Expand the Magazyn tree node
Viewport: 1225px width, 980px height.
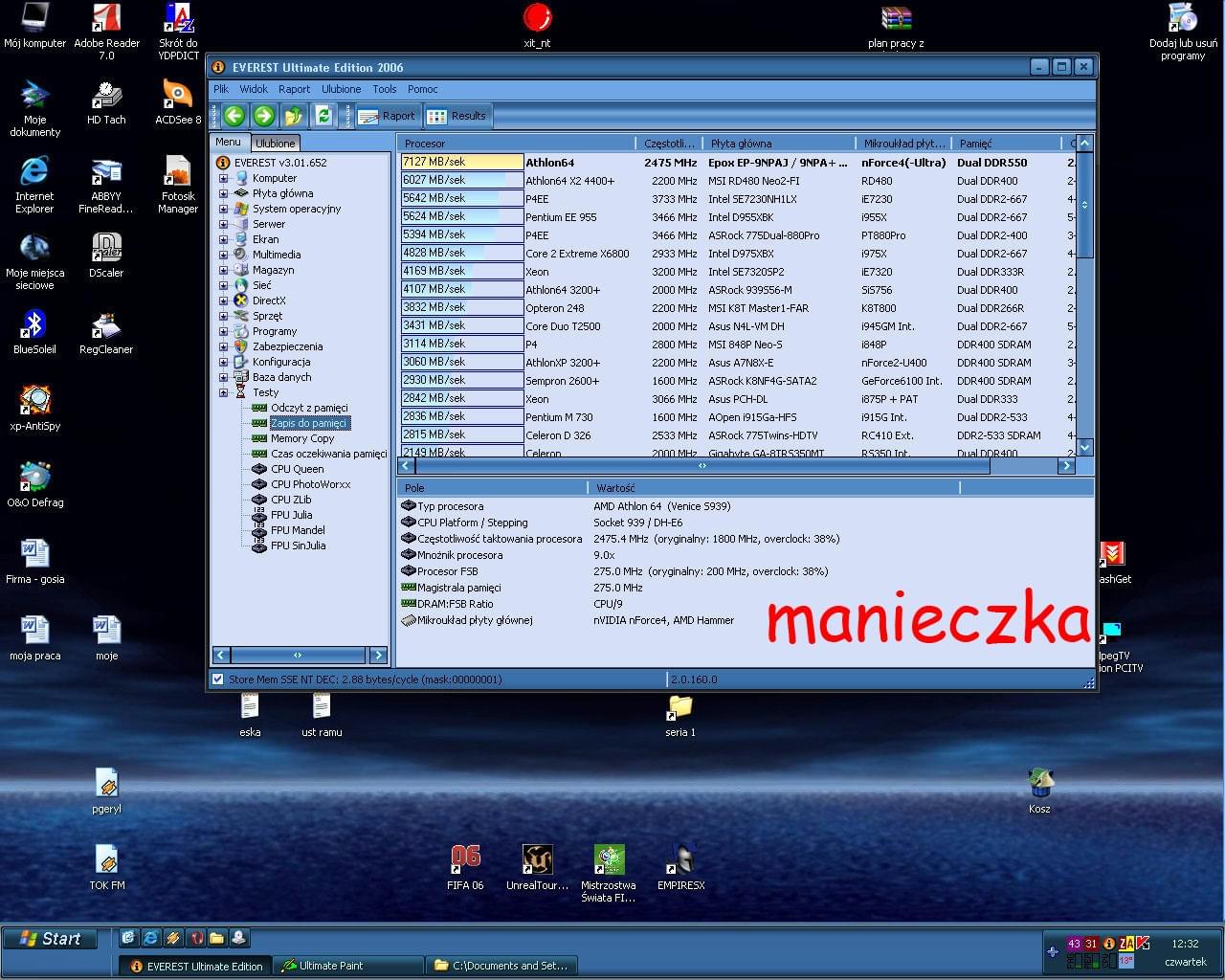click(223, 270)
